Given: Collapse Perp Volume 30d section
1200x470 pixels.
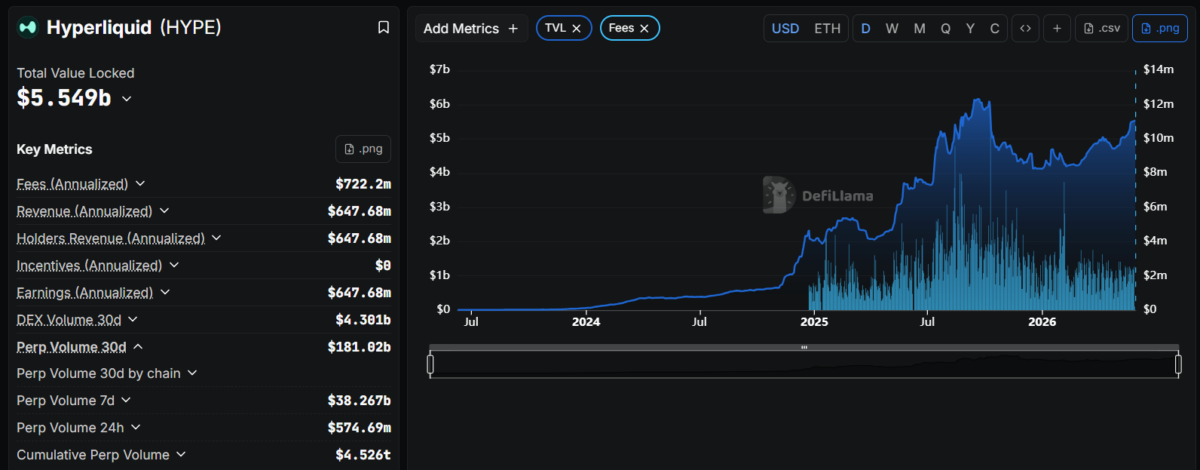Looking at the screenshot, I should (x=138, y=346).
